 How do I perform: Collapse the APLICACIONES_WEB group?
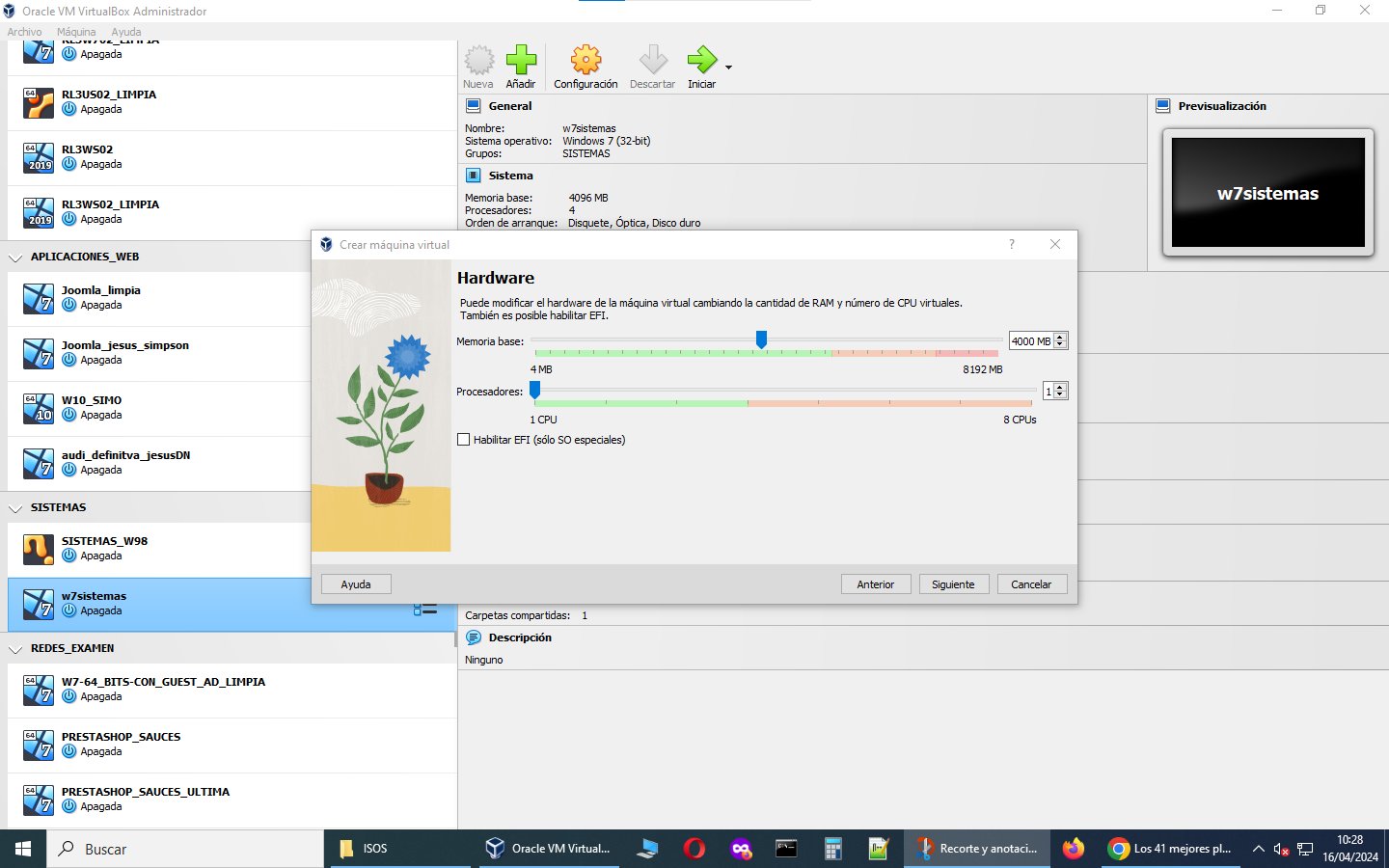point(15,258)
